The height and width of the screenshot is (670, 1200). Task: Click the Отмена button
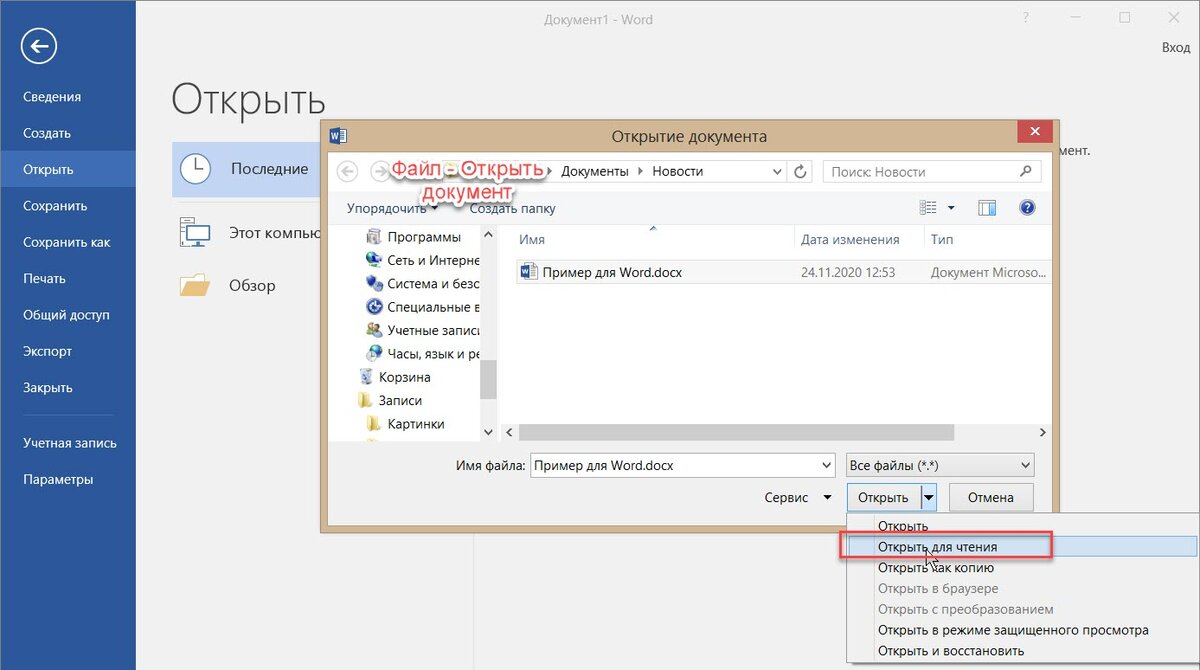click(x=991, y=497)
